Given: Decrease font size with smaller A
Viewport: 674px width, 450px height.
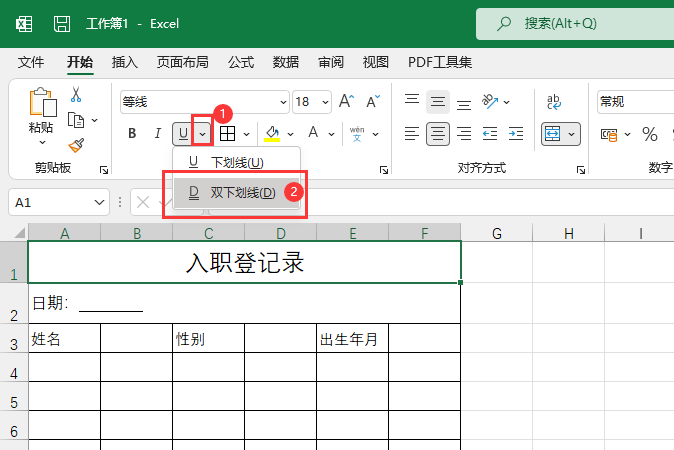Looking at the screenshot, I should (372, 101).
